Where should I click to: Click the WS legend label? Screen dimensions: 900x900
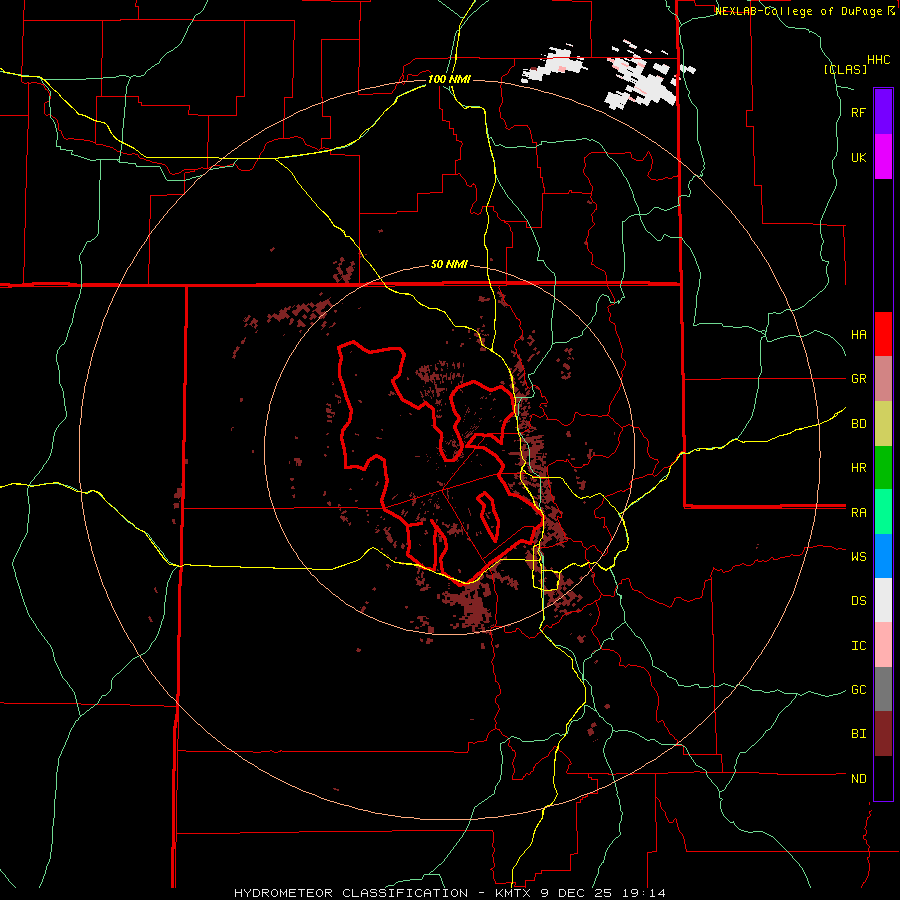[858, 557]
